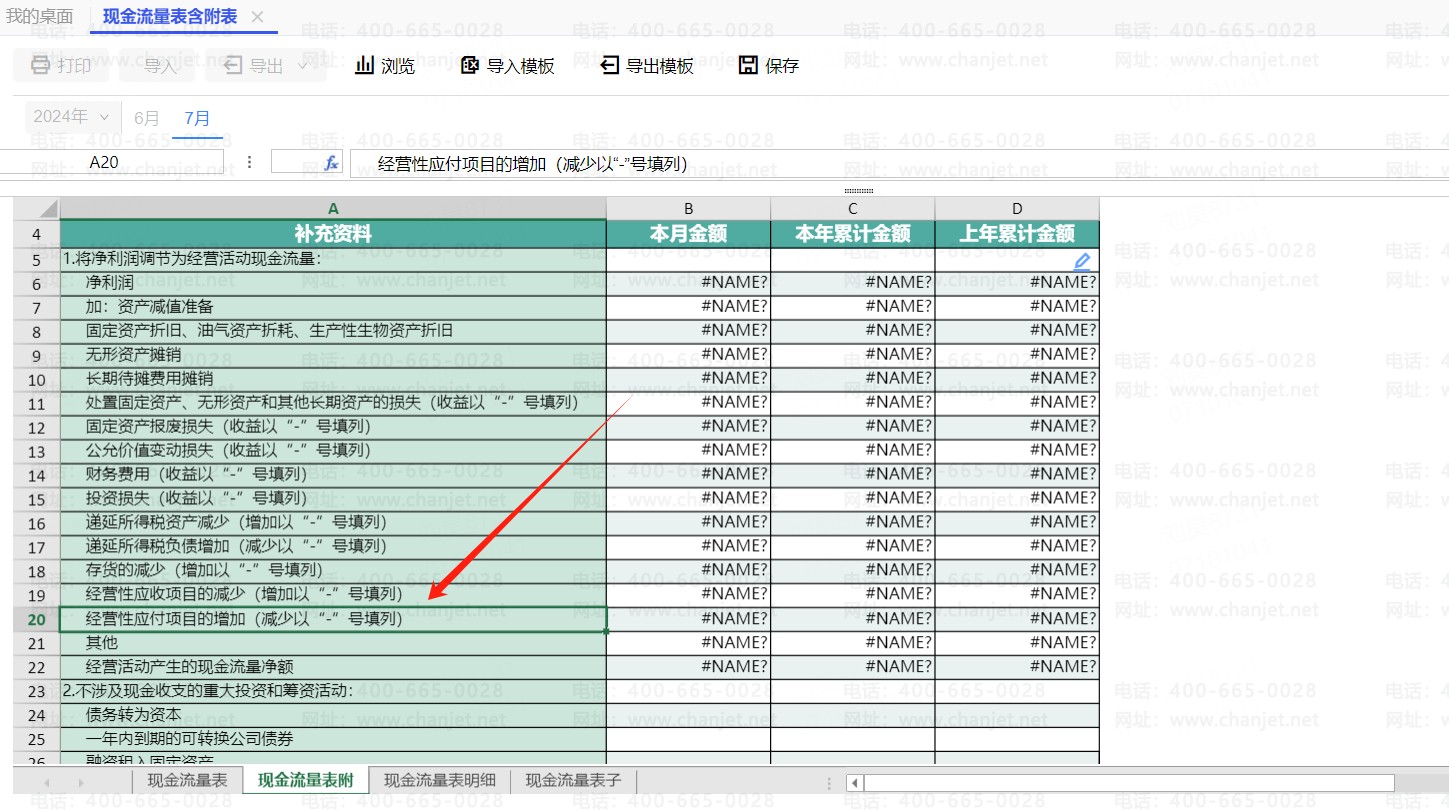Click the printer icon for 打印

40,66
